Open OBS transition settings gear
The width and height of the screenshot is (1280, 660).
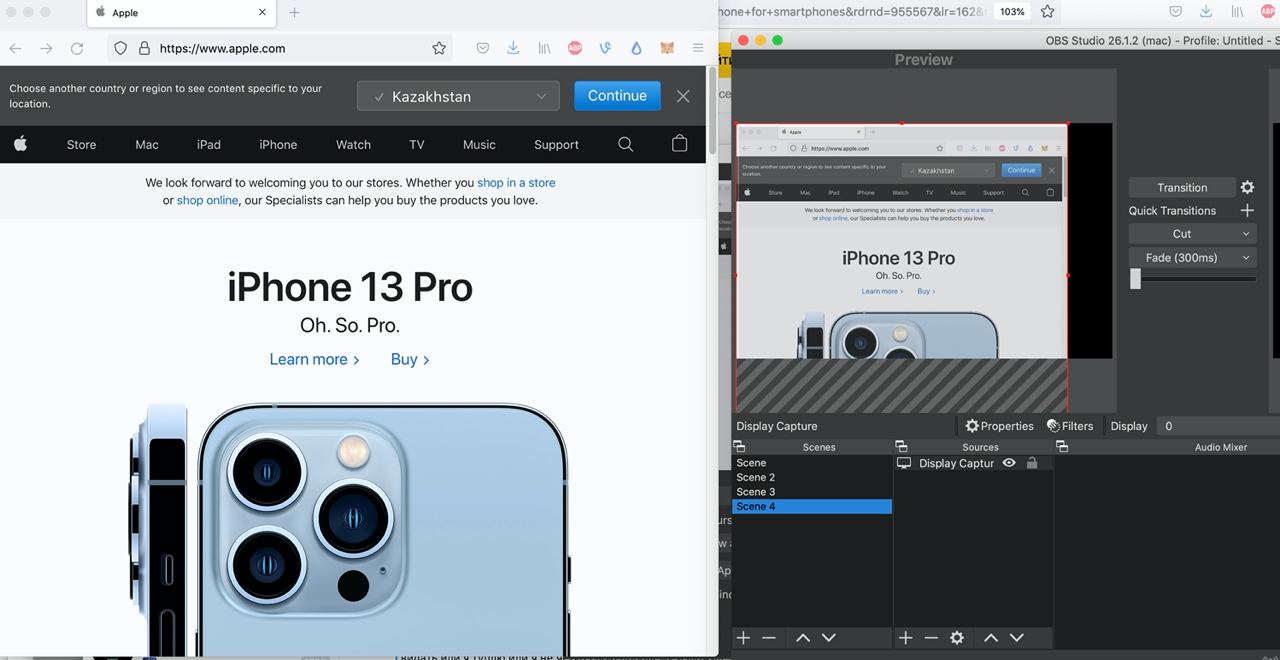coord(1247,187)
